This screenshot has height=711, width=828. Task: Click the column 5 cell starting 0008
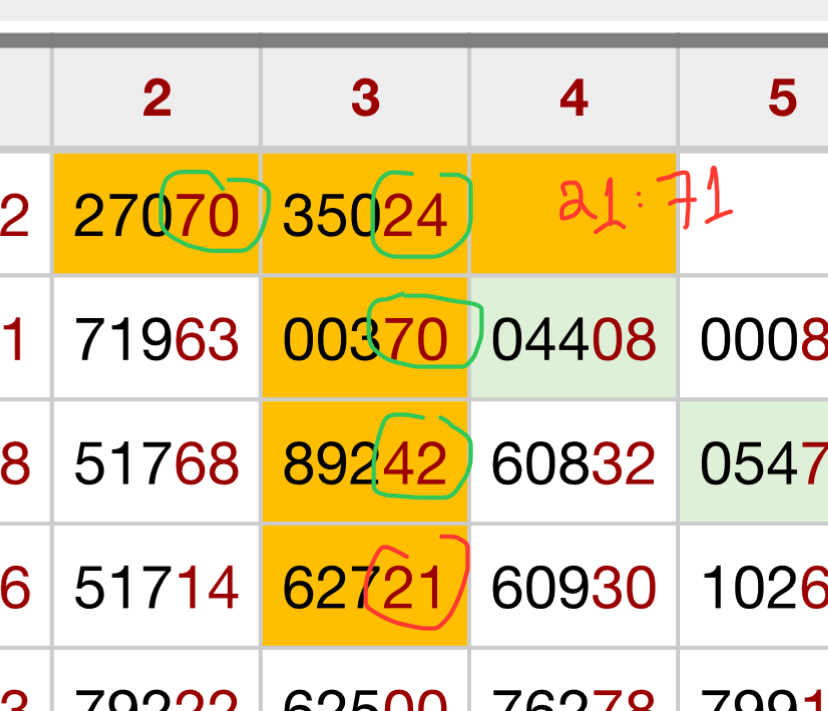[x=755, y=340]
